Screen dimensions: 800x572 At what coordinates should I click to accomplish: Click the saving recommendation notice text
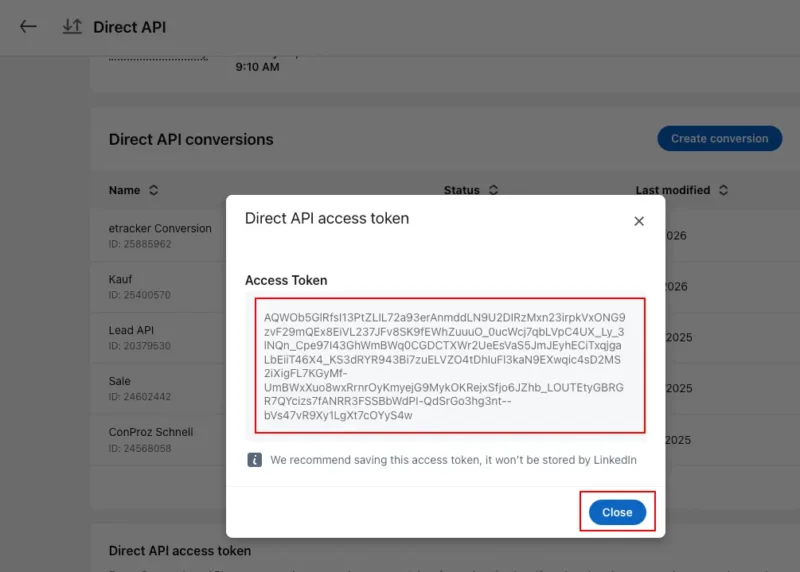point(453,460)
